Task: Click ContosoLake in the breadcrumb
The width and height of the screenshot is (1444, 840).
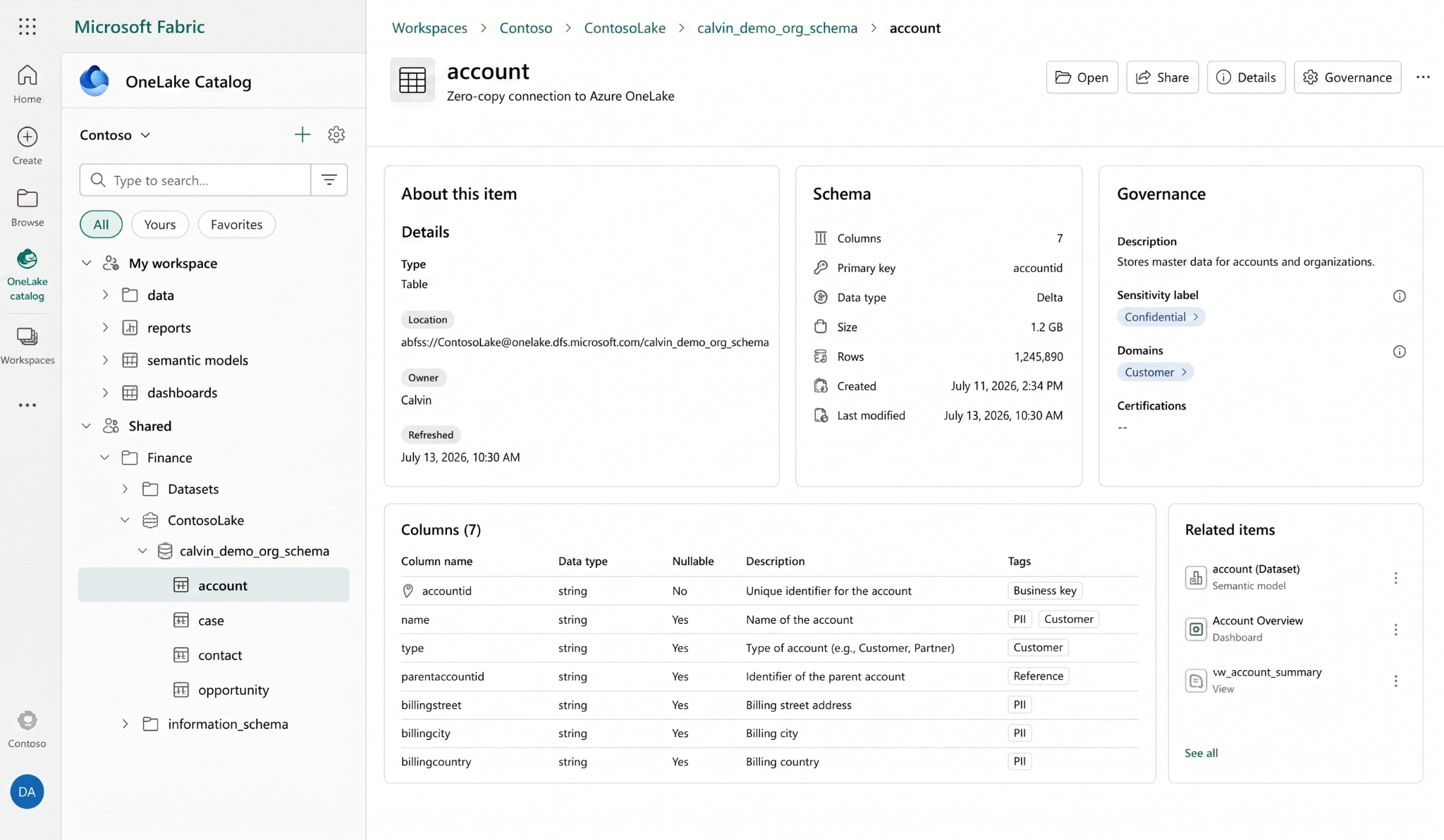Action: point(625,27)
